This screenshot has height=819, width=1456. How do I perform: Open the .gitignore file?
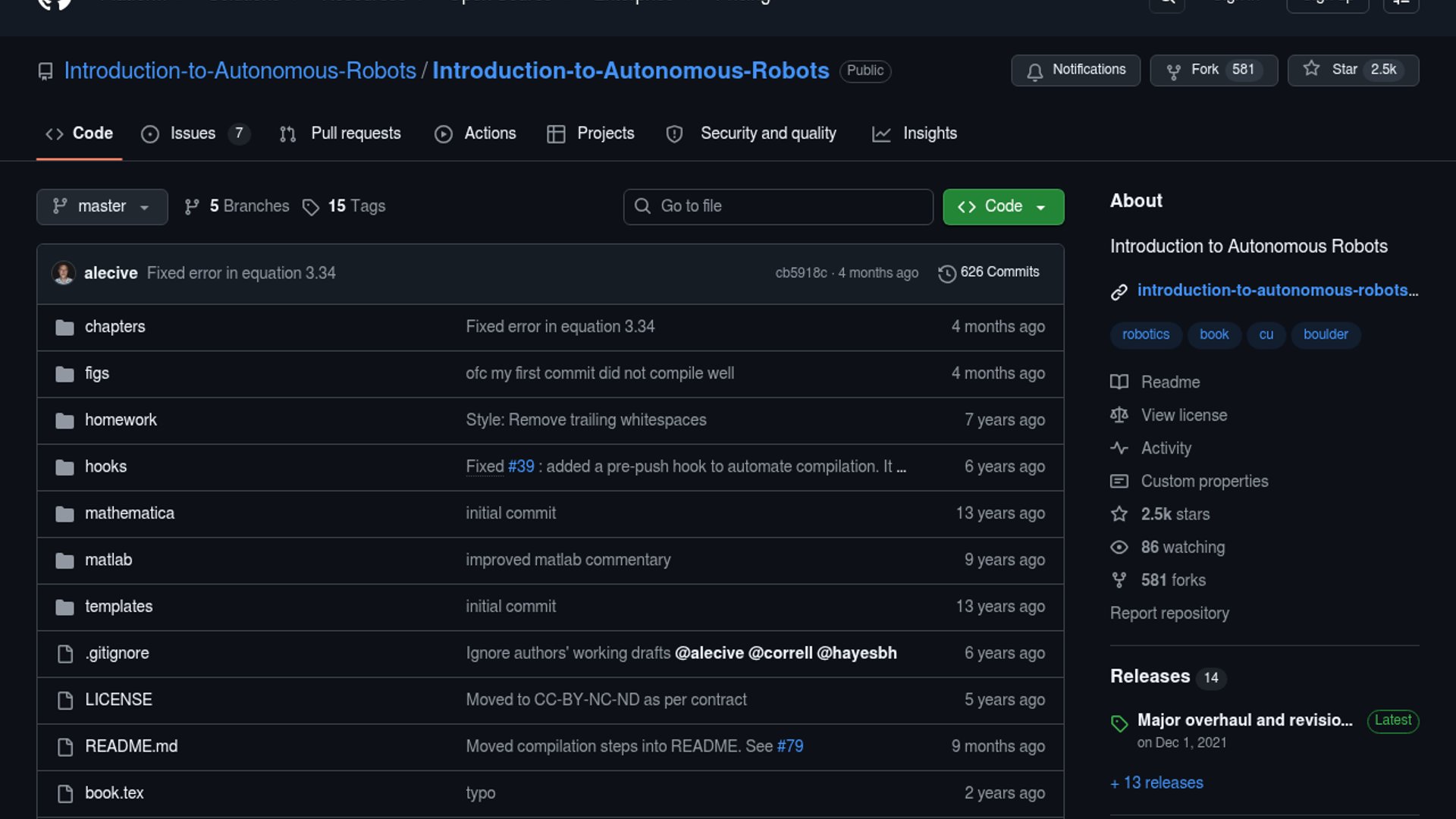pos(117,654)
